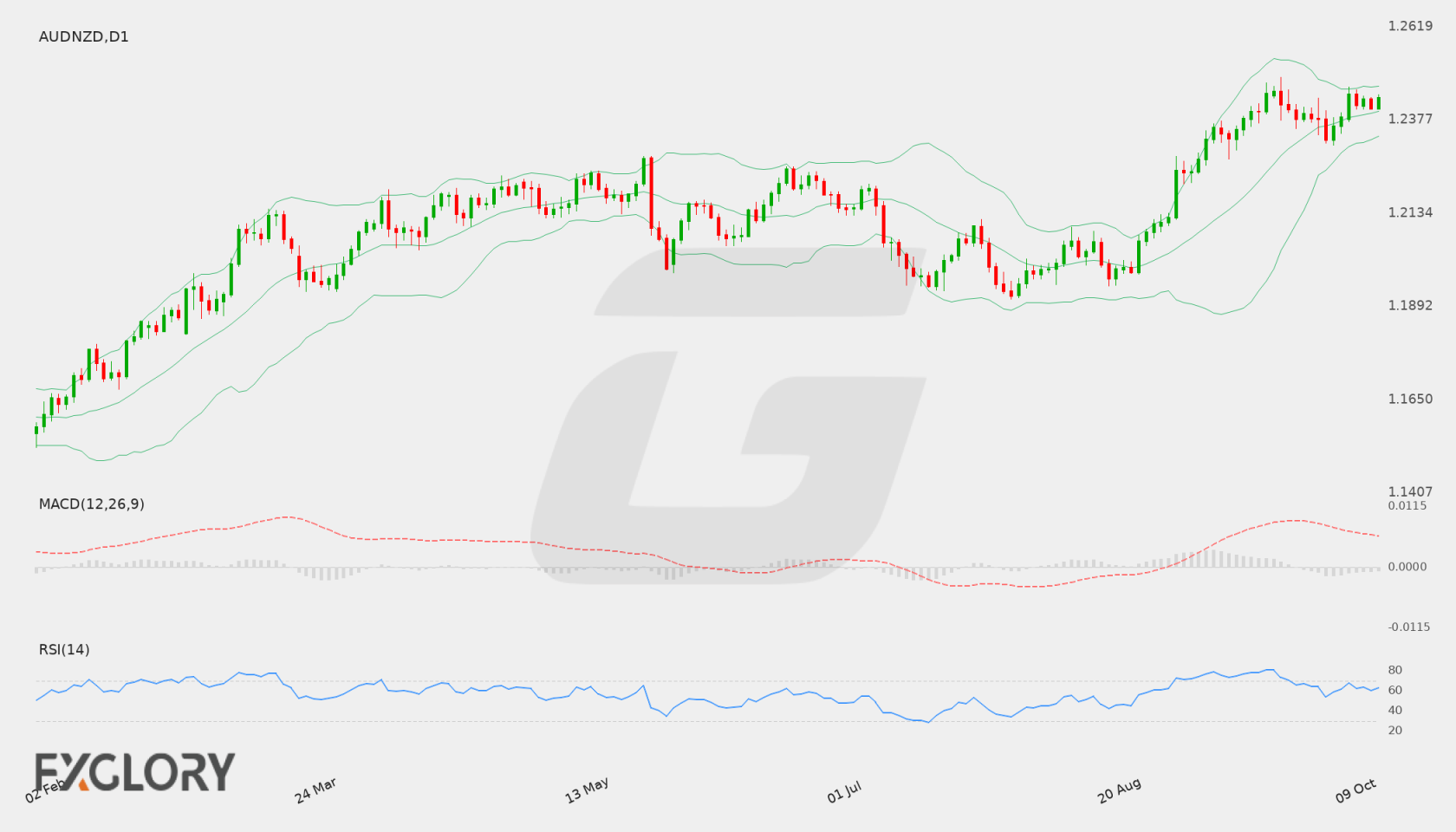This screenshot has height=832, width=1456.
Task: Click the AUDNZD,D1 chart title
Action: (83, 36)
